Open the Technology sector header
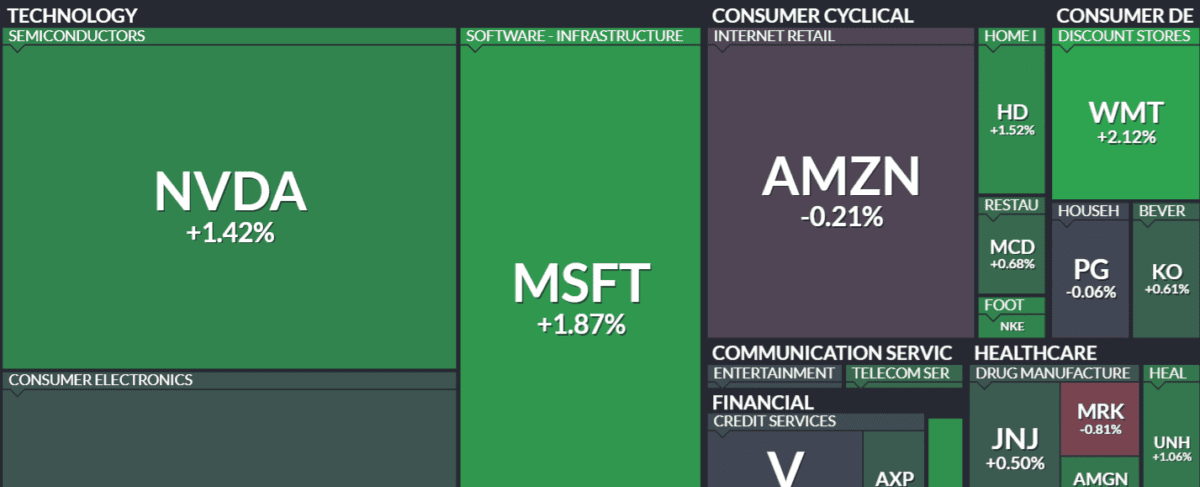 (73, 15)
